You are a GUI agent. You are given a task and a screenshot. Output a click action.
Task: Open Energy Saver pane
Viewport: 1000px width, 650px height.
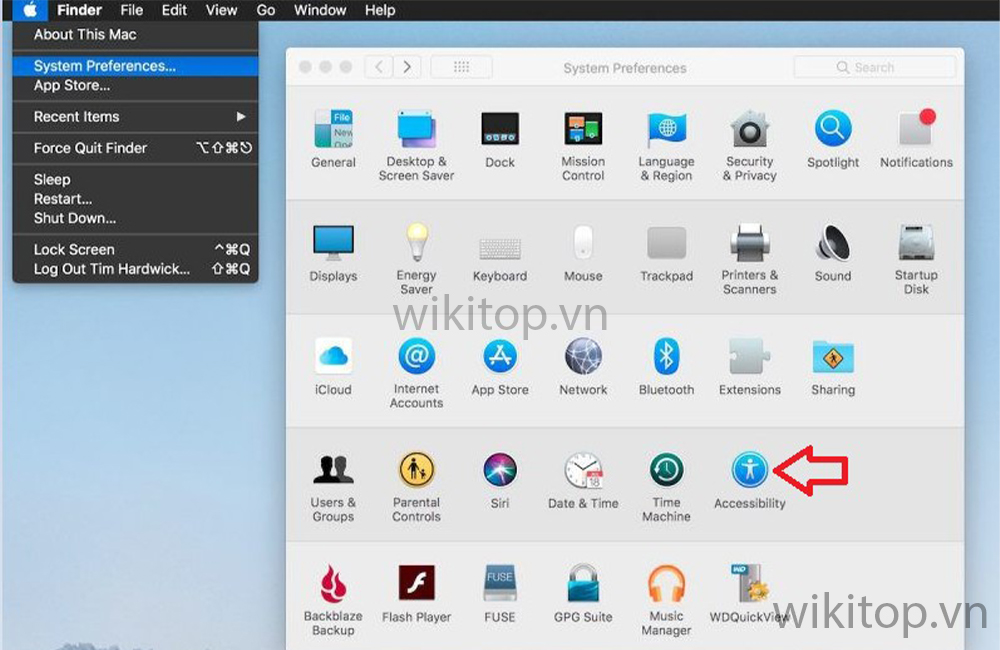[416, 259]
